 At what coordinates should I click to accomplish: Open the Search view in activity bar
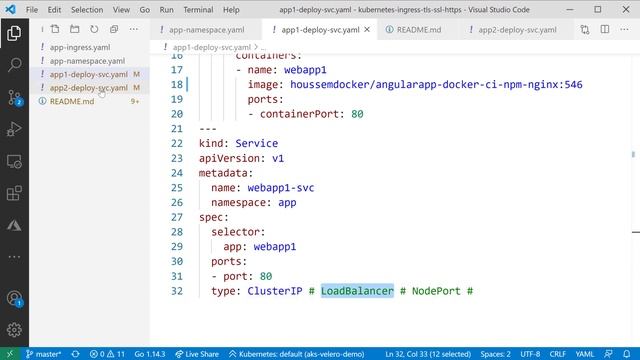pyautogui.click(x=14, y=65)
